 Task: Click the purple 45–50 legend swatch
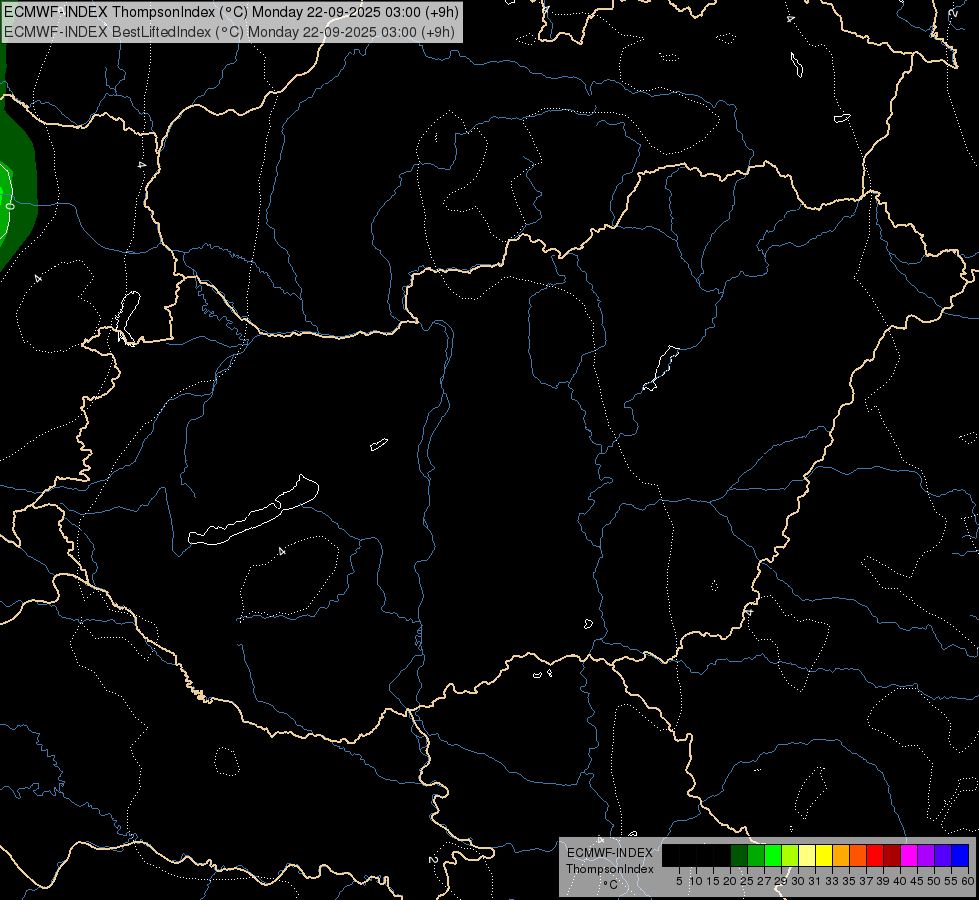[925, 855]
